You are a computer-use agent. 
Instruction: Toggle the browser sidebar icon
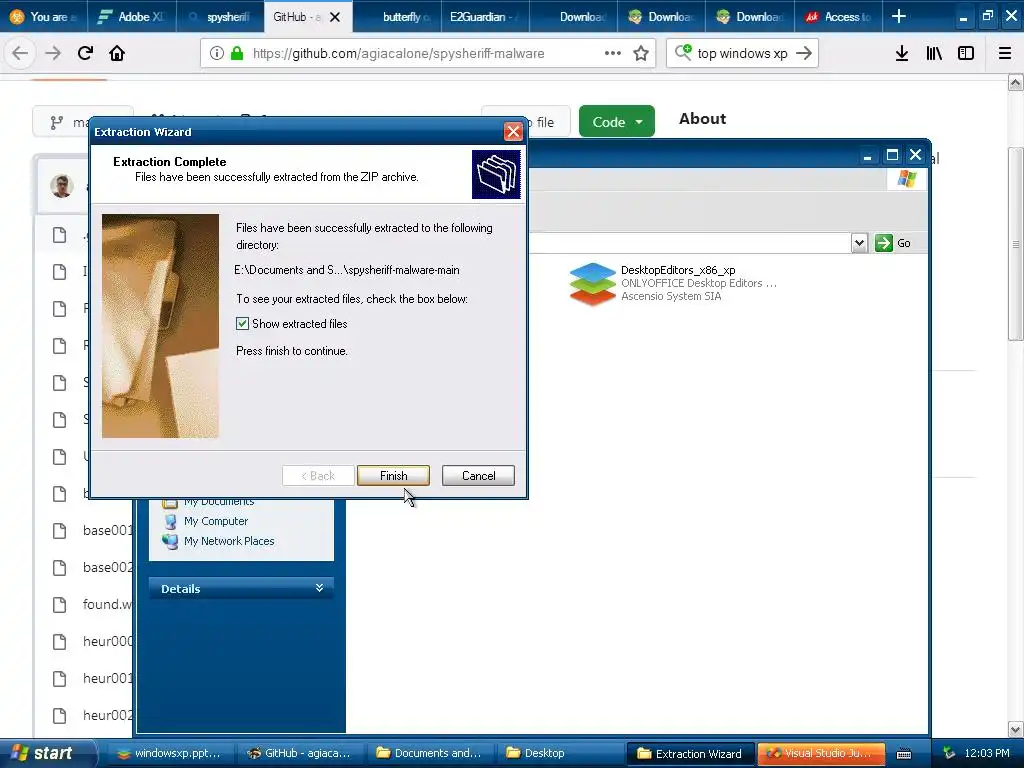966,53
